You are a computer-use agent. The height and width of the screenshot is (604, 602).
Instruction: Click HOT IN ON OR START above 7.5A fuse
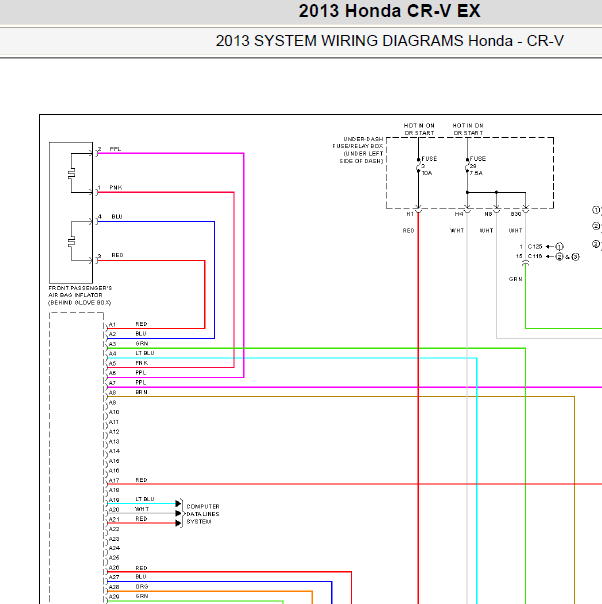pos(468,129)
